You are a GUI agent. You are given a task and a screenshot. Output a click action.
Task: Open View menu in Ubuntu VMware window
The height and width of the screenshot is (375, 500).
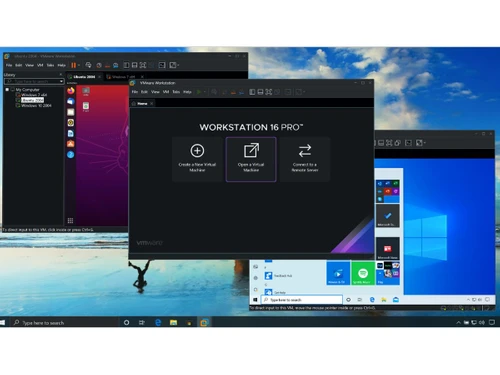click(x=29, y=65)
